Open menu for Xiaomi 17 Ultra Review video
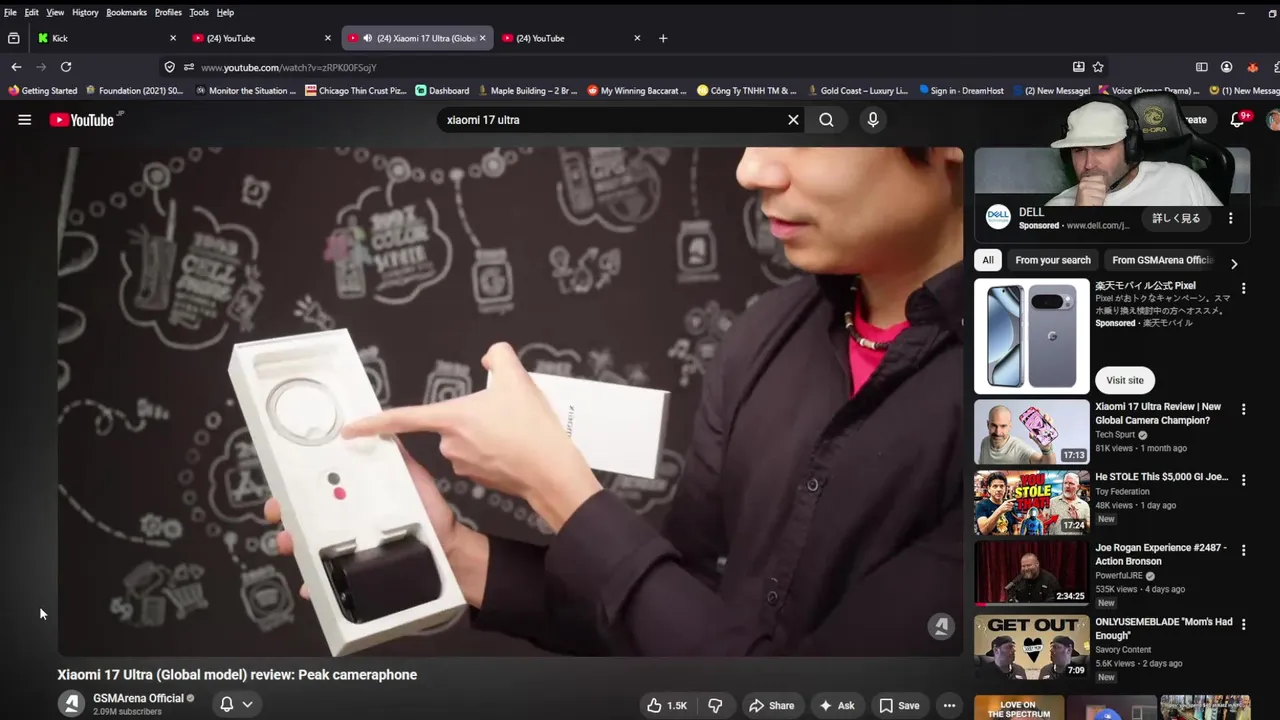The width and height of the screenshot is (1280, 720). tap(1243, 409)
